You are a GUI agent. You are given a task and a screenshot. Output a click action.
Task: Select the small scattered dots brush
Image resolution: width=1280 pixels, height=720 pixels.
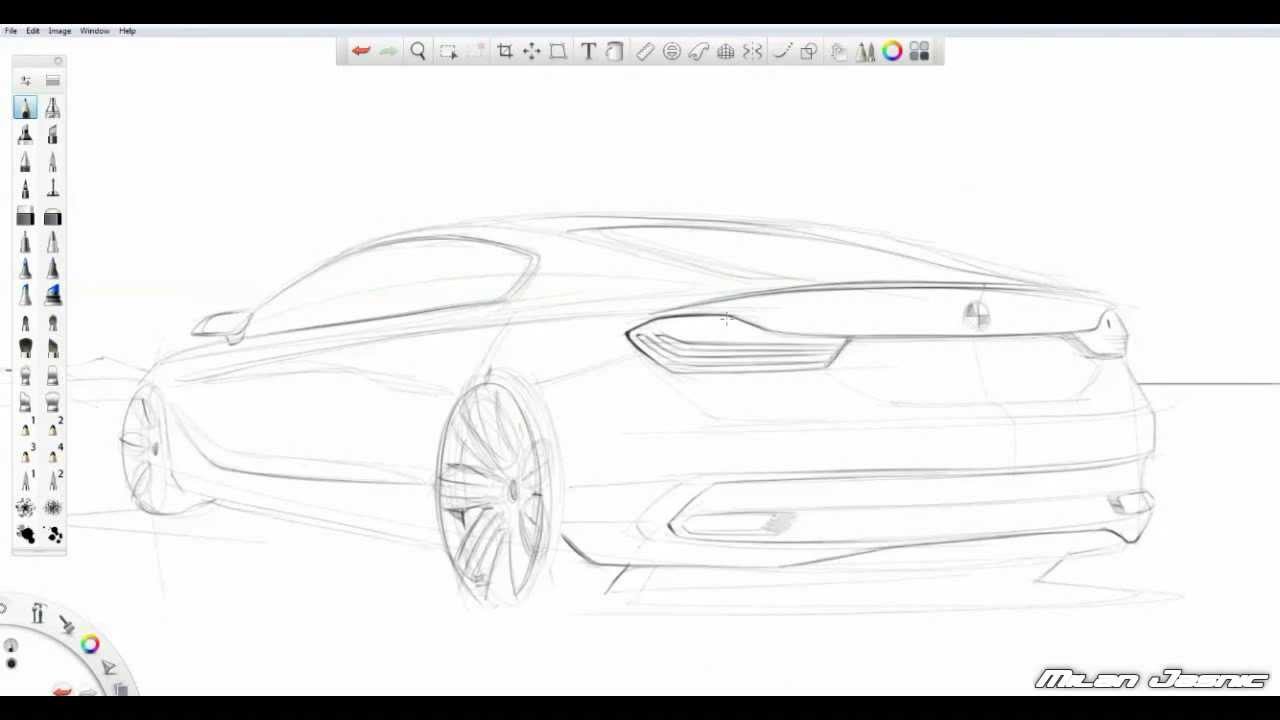52,535
